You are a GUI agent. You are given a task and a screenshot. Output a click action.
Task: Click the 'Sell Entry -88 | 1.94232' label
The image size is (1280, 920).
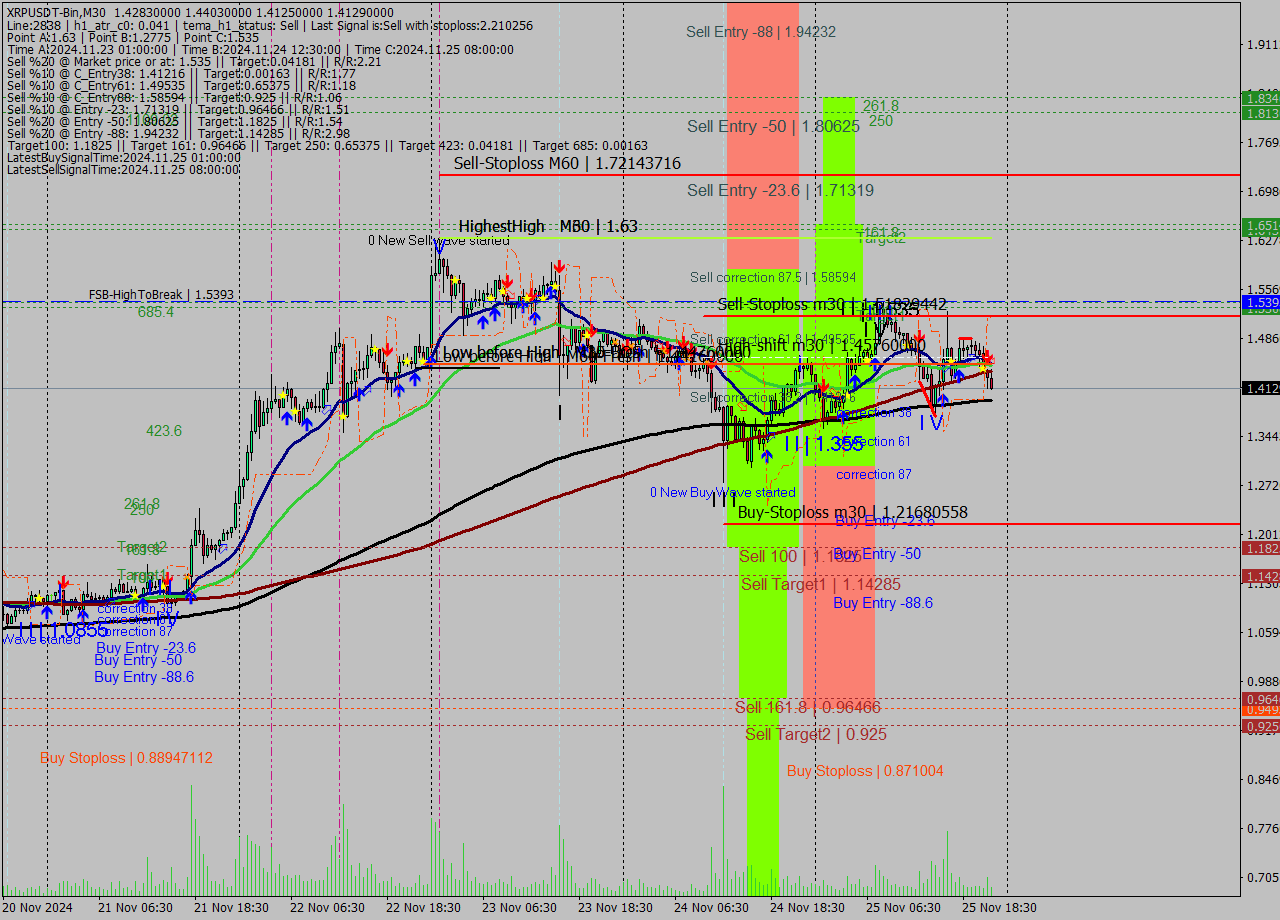(761, 32)
